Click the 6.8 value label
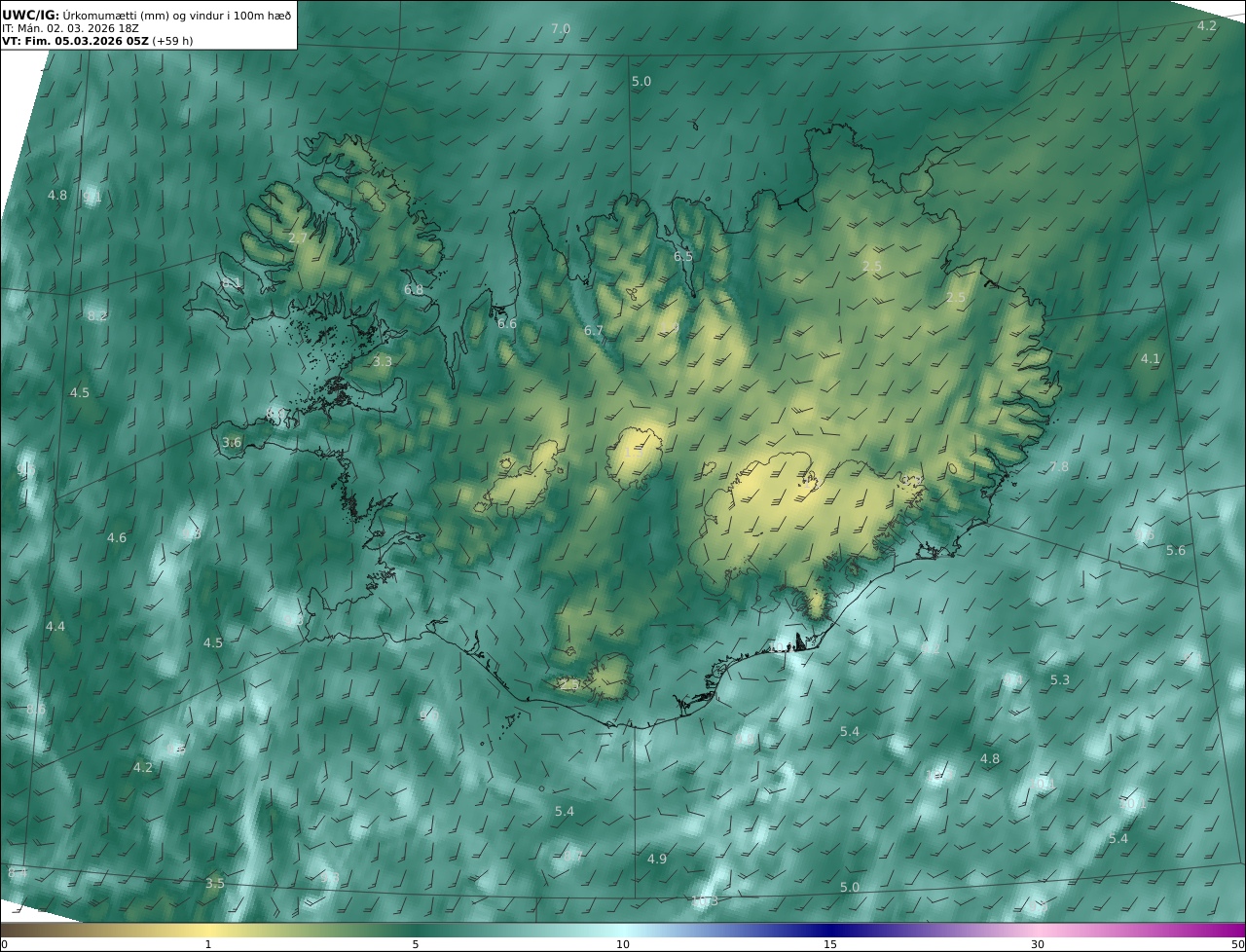The height and width of the screenshot is (952, 1246). 414,290
